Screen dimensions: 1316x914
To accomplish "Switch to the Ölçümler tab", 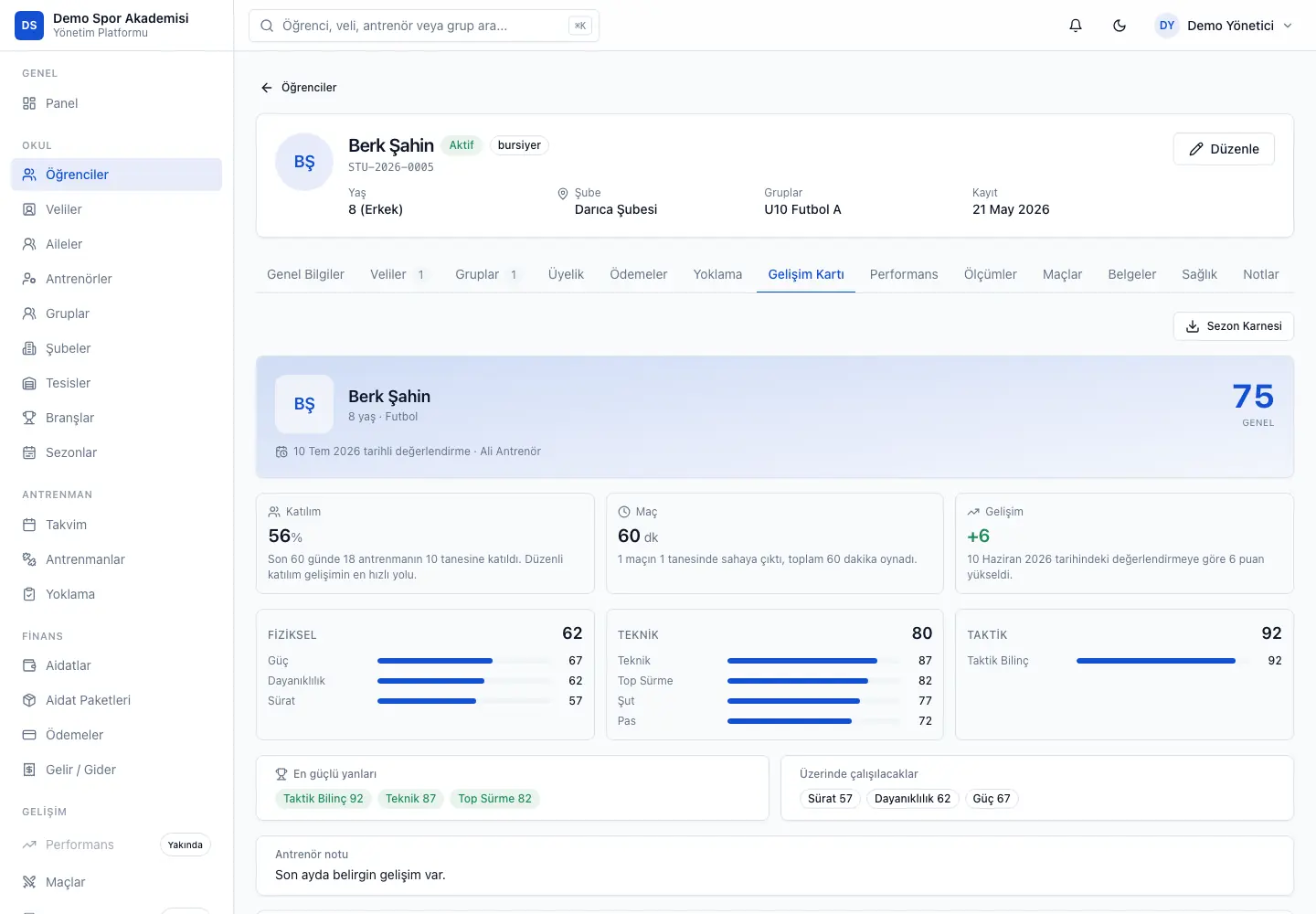I will click(991, 274).
